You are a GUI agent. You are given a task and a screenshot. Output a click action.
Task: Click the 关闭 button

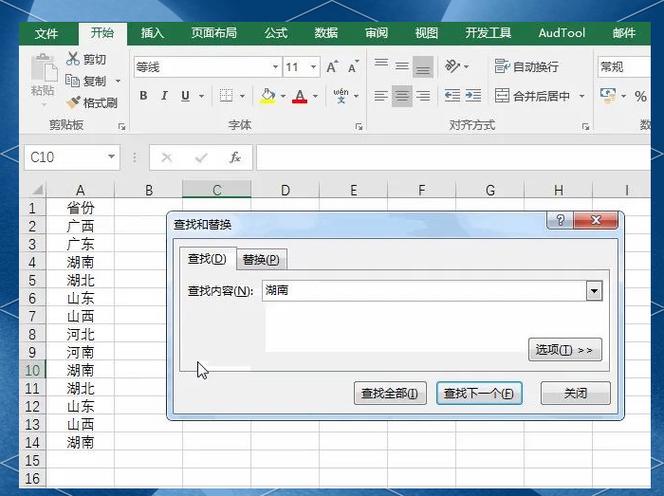[x=575, y=393]
